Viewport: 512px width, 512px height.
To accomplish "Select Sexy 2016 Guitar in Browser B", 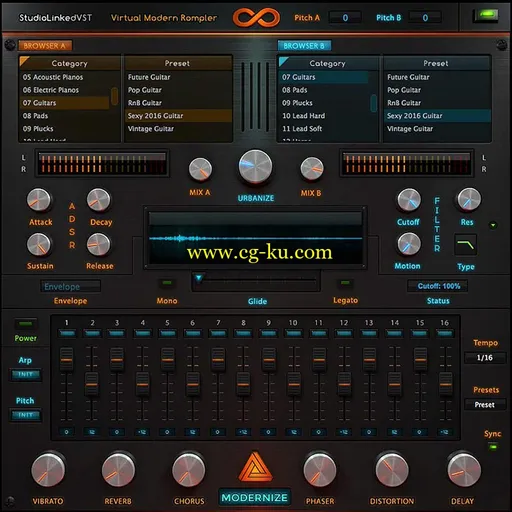I will (x=437, y=116).
